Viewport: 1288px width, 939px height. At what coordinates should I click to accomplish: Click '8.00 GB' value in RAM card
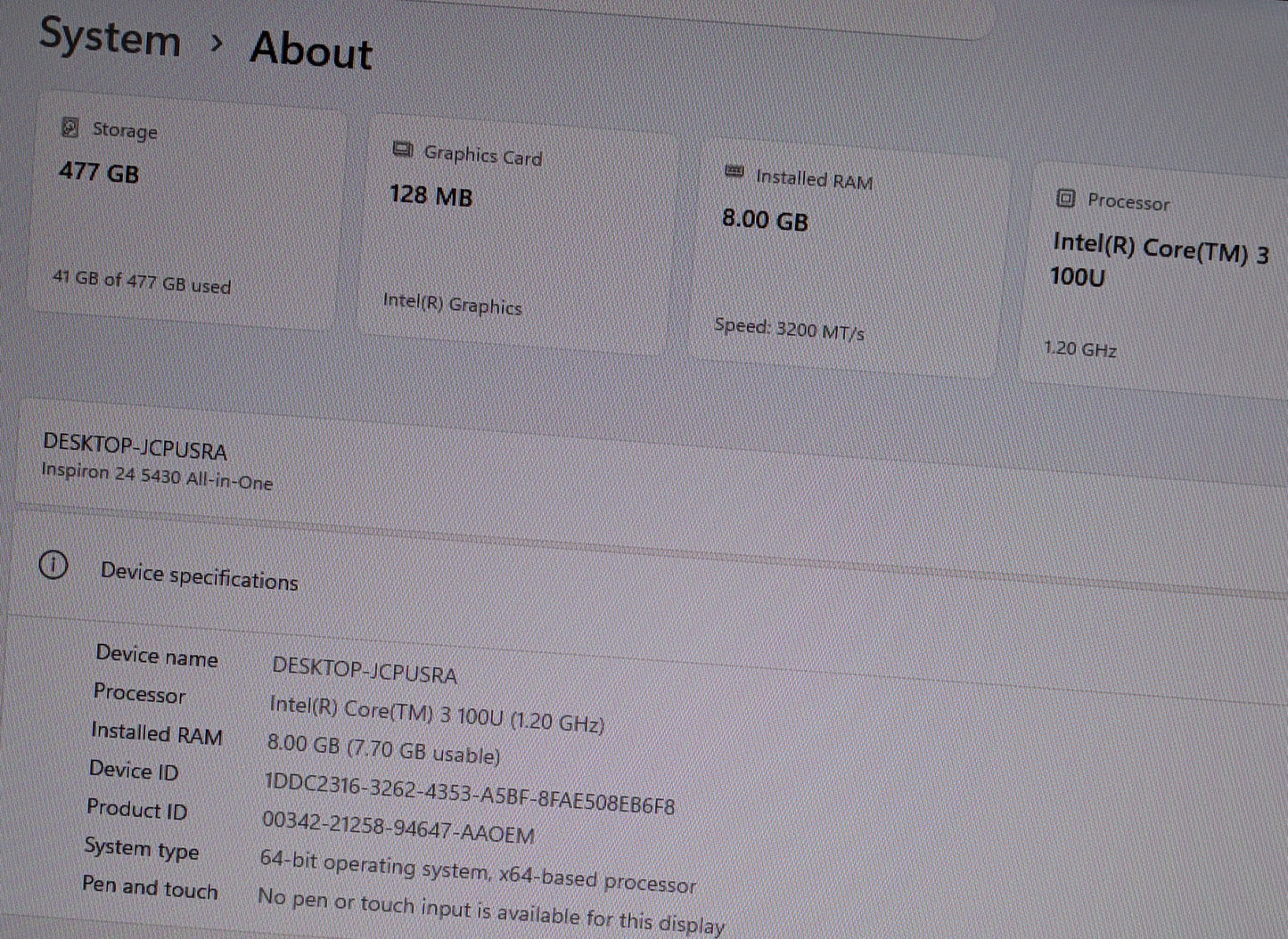point(766,219)
